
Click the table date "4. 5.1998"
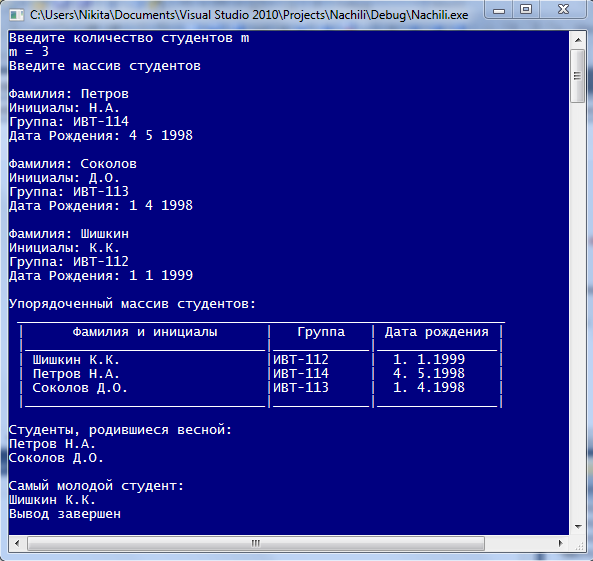429,373
